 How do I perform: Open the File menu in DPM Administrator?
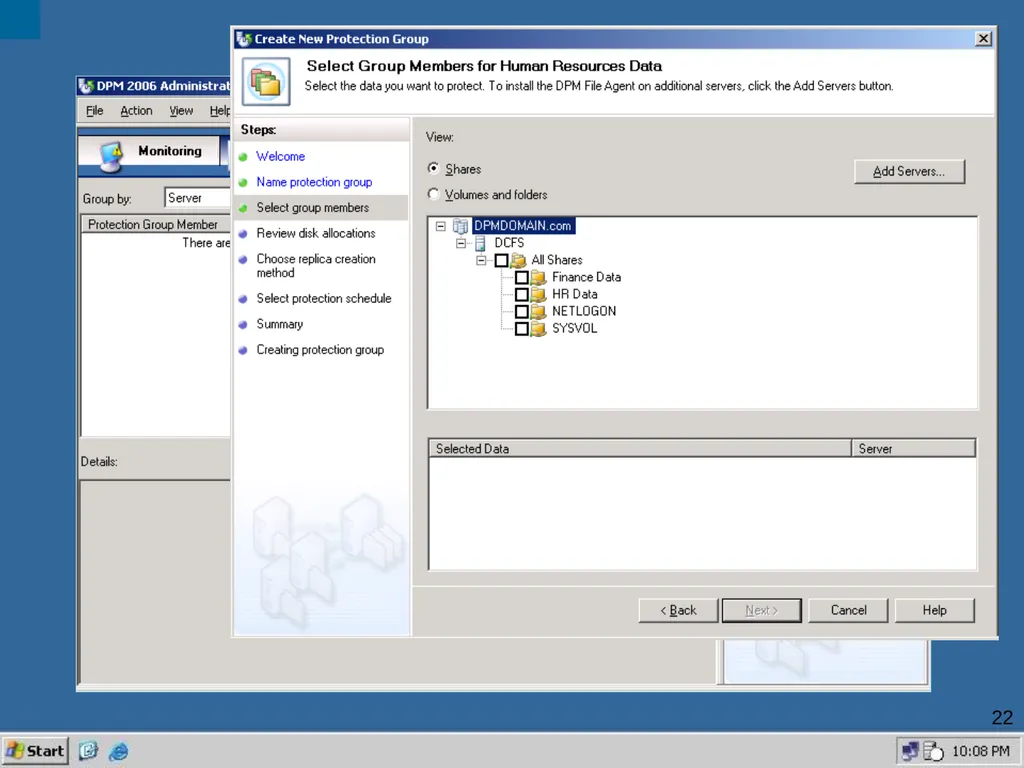pos(95,111)
